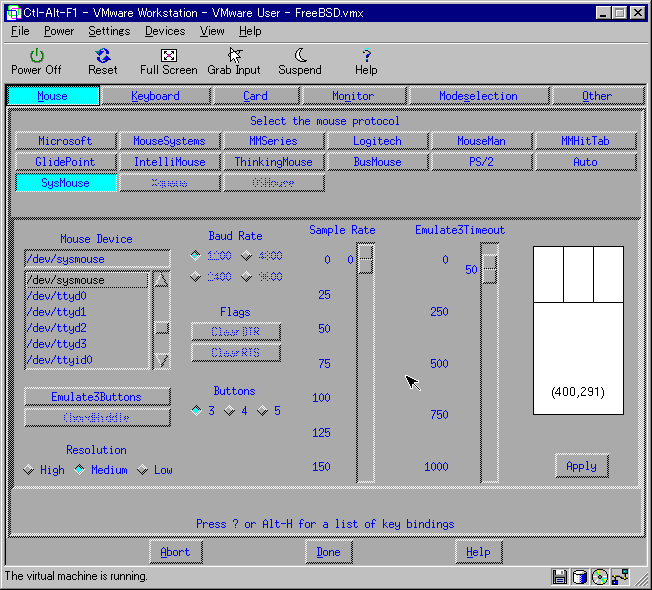This screenshot has width=652, height=590.
Task: Select /dev/ttyd2 in device list
Action: tap(86, 328)
